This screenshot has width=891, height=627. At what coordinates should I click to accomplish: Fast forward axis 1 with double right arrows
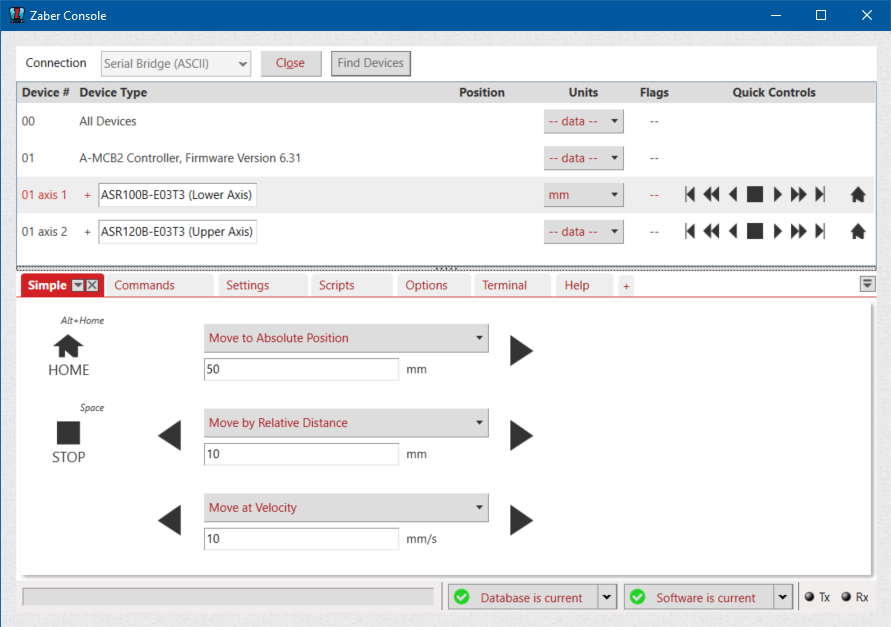coord(798,195)
